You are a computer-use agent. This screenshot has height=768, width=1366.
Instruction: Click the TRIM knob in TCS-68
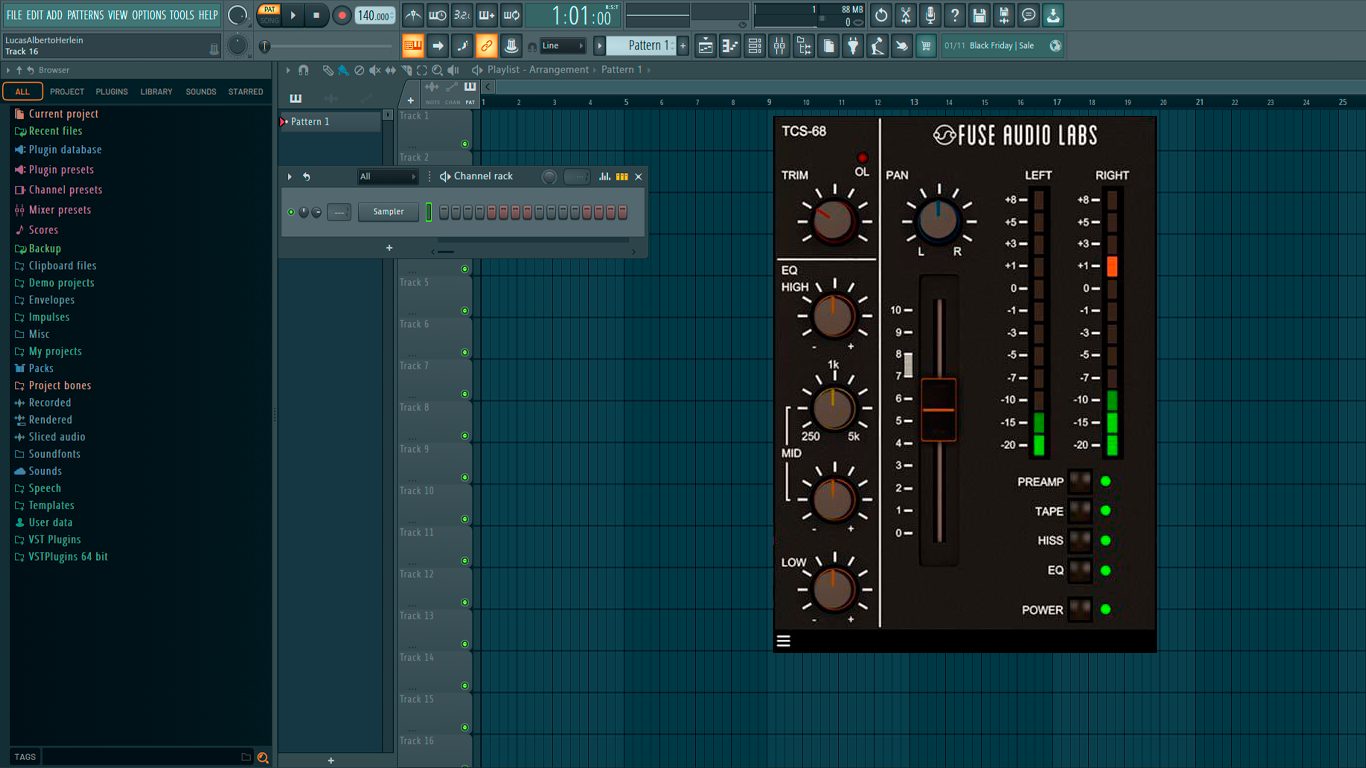click(832, 220)
